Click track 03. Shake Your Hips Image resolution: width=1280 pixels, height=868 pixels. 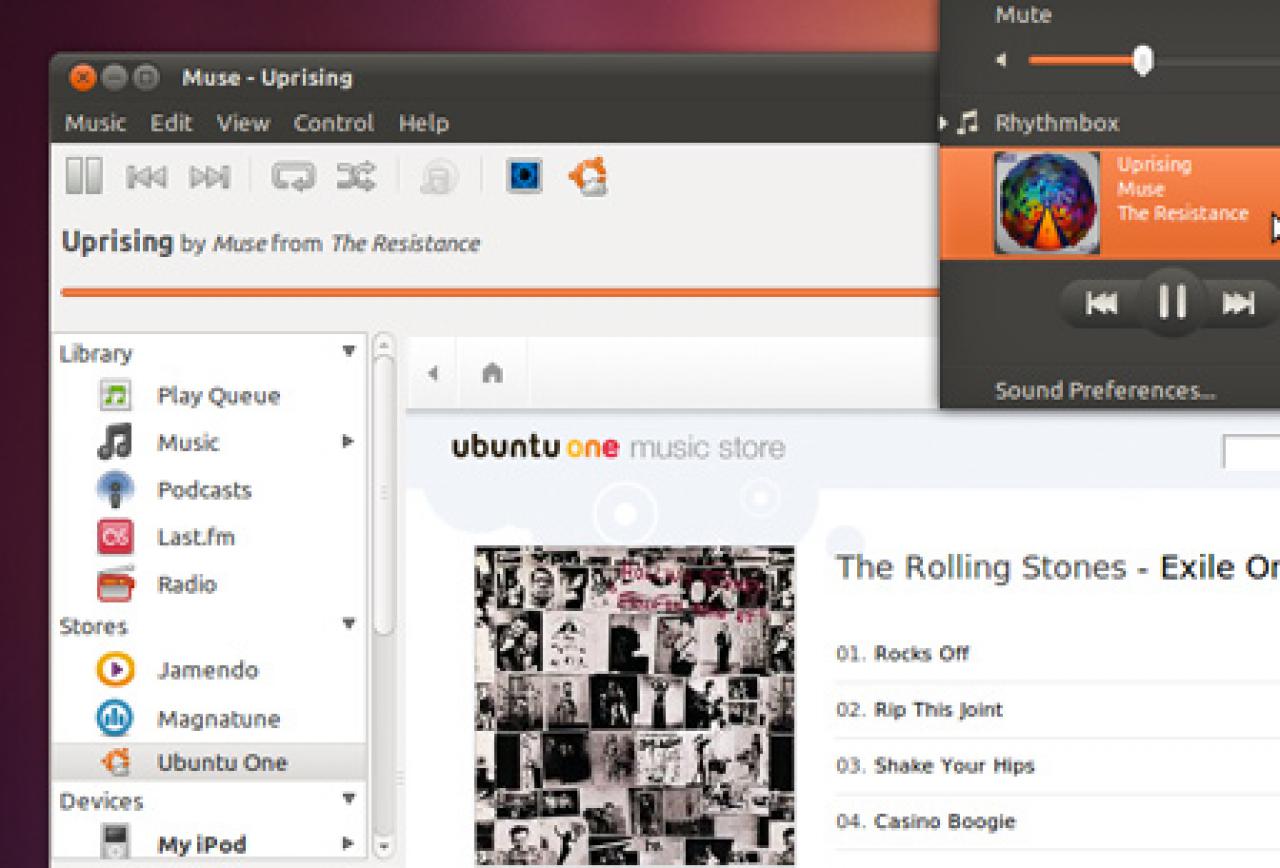click(x=935, y=765)
